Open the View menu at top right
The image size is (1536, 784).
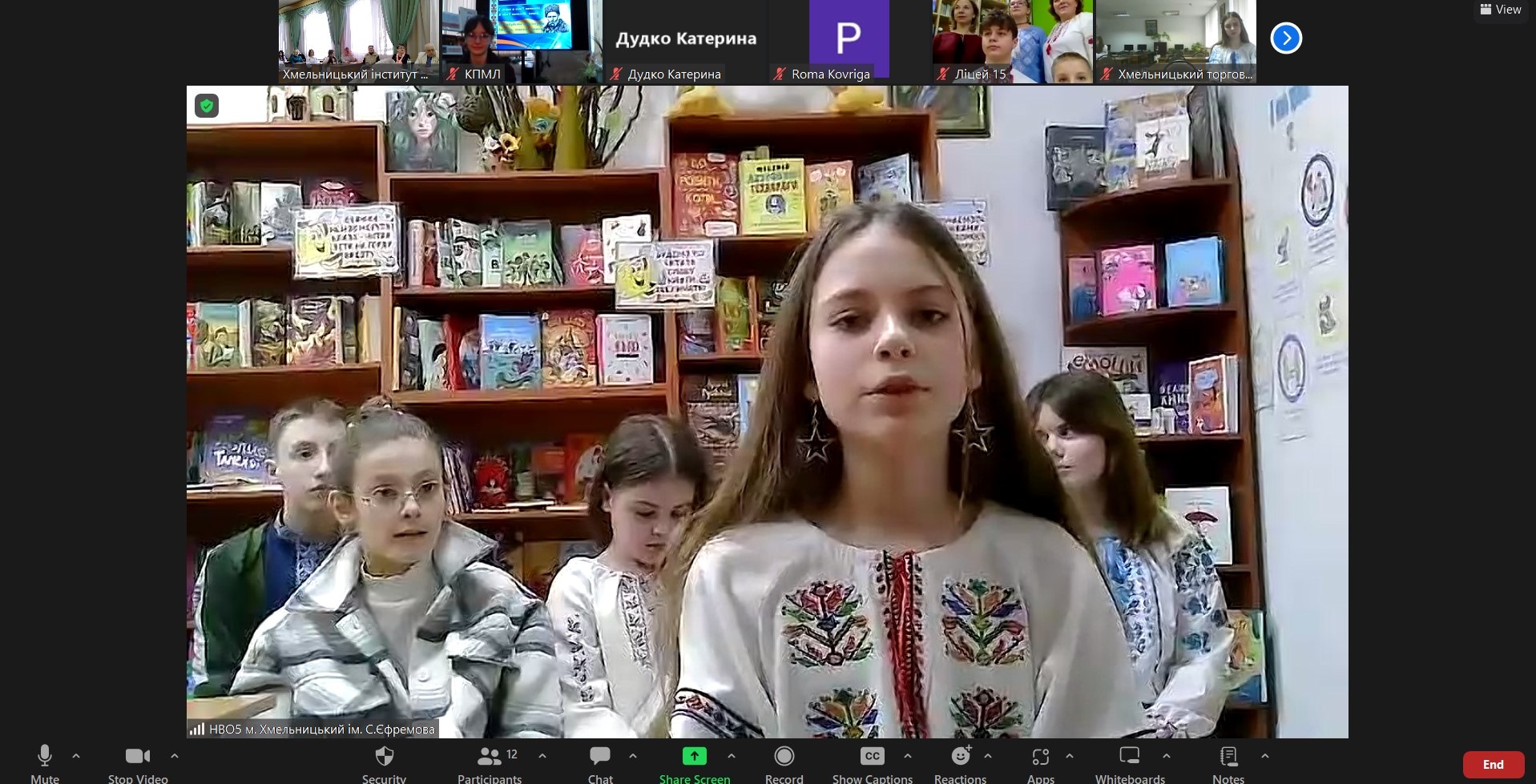pos(1501,10)
